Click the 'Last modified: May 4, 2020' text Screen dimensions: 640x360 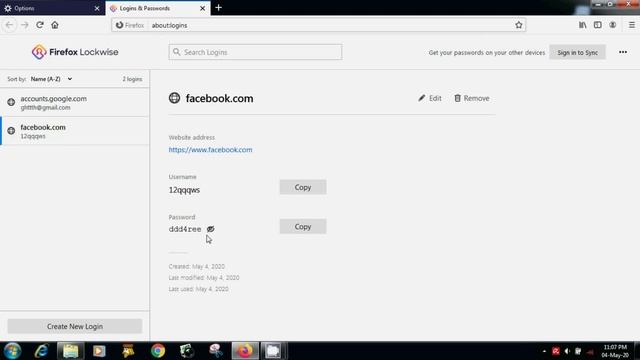click(x=204, y=278)
